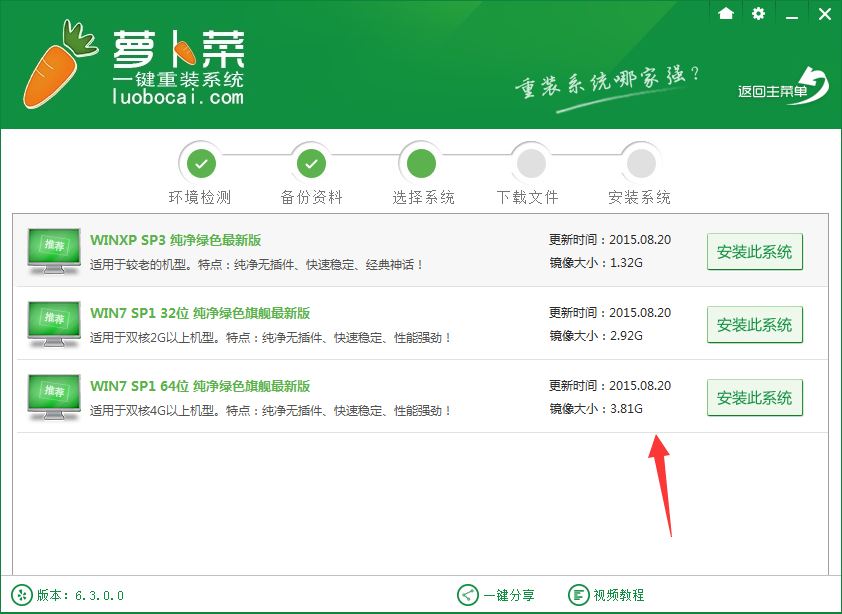842x614 pixels.
Task: Select the 备份资料 step indicator
Action: (311, 162)
